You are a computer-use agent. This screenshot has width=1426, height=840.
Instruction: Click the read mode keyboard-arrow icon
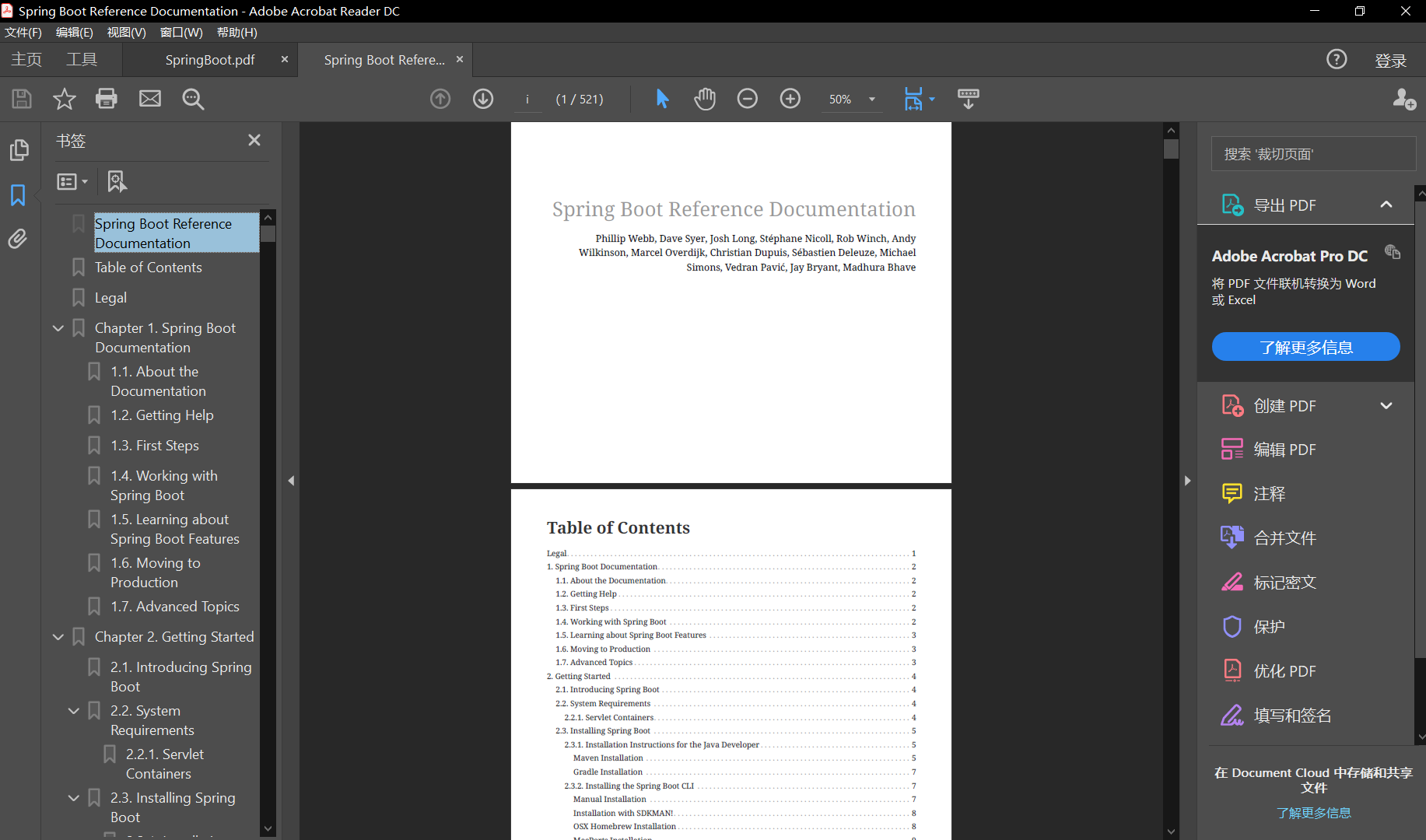(x=969, y=99)
